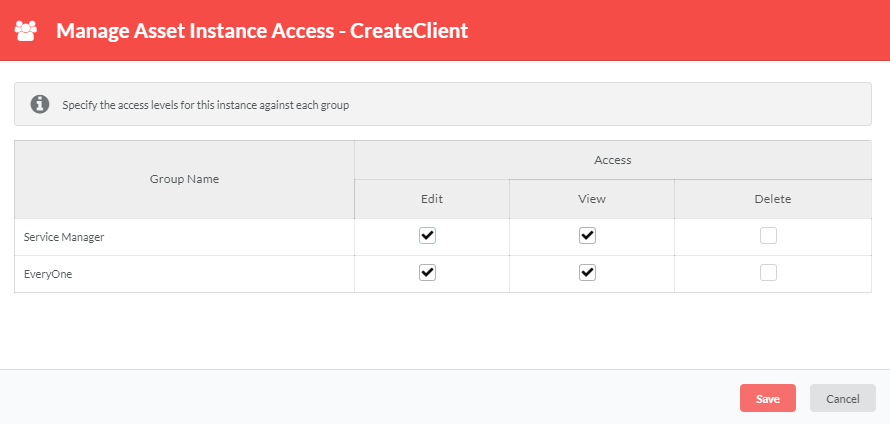Click the Manage Asset Instance Access title

coord(262,31)
